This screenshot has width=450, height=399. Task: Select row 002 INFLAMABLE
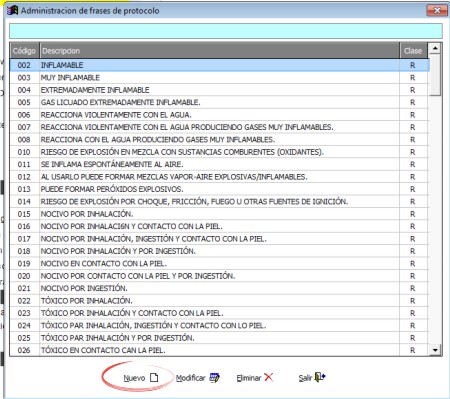(219, 65)
